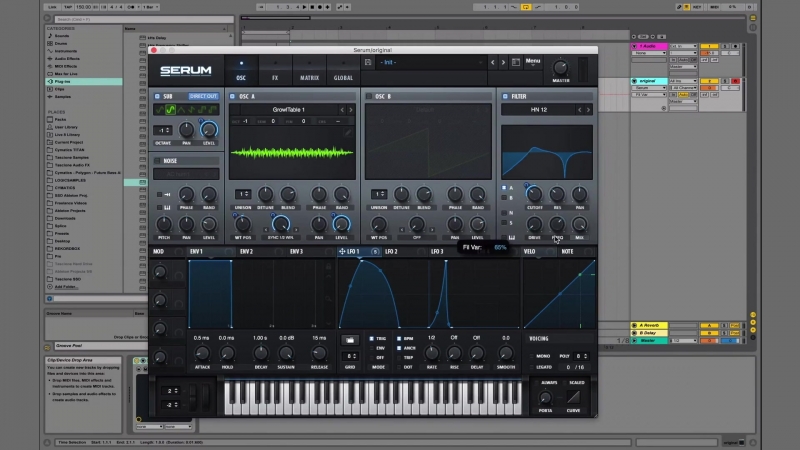Open the HN 12 filter type menu
Image resolution: width=800 pixels, height=450 pixels.
(x=539, y=110)
